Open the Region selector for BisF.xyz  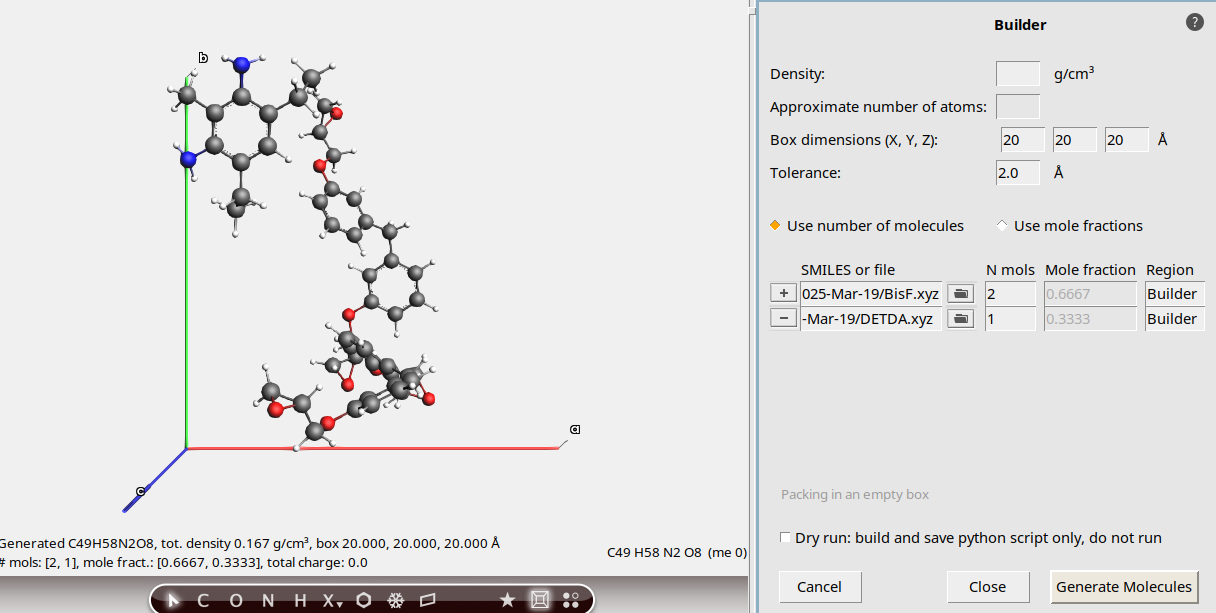point(1174,293)
